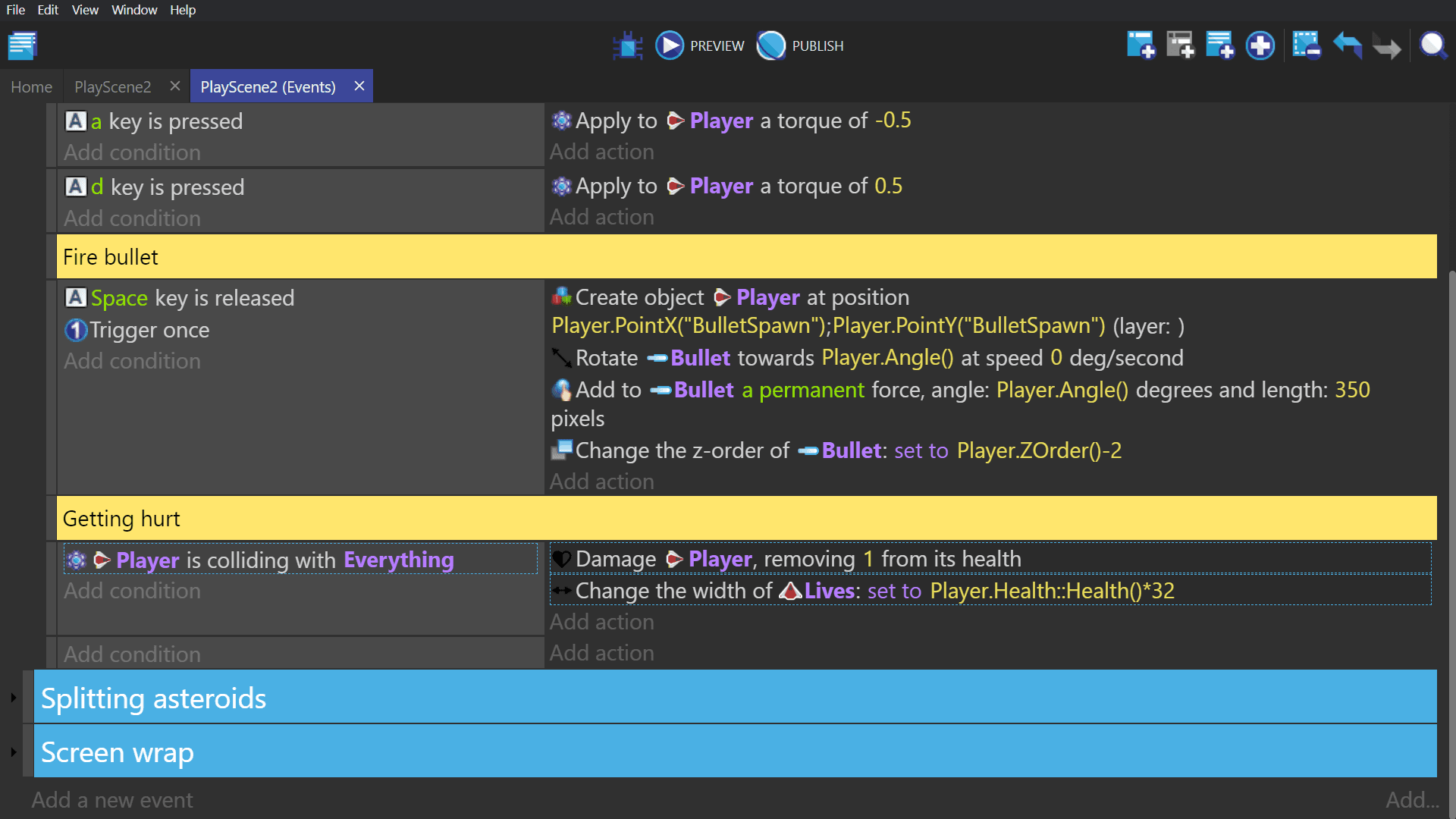
Task: Add a sub-event toolbar icon
Action: tap(1180, 45)
